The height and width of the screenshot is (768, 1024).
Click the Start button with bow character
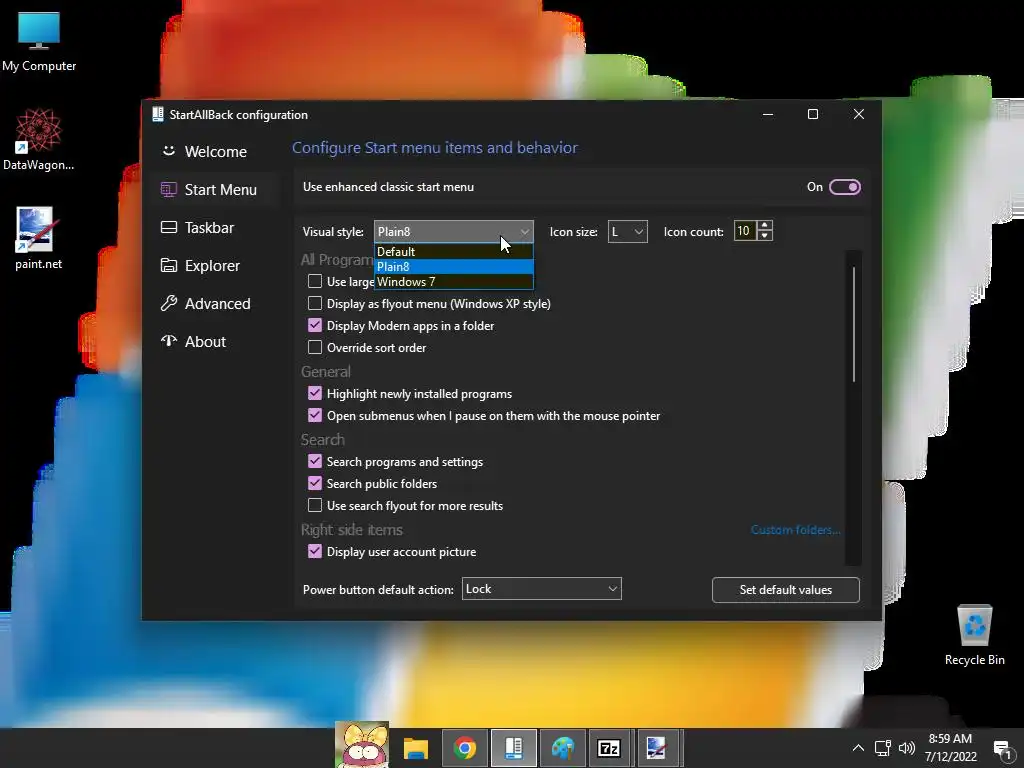click(x=362, y=744)
